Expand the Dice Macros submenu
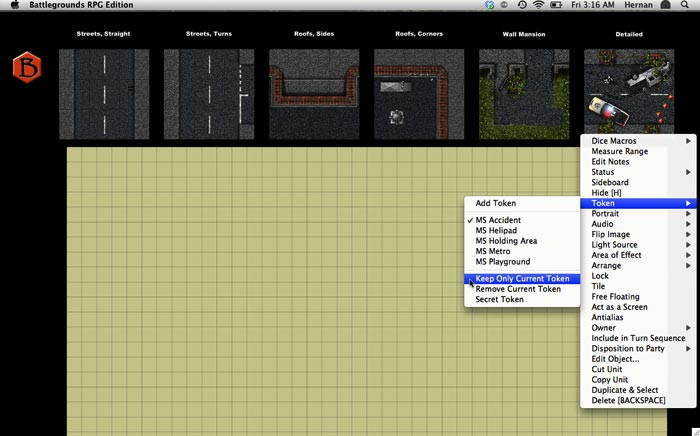 [638, 141]
